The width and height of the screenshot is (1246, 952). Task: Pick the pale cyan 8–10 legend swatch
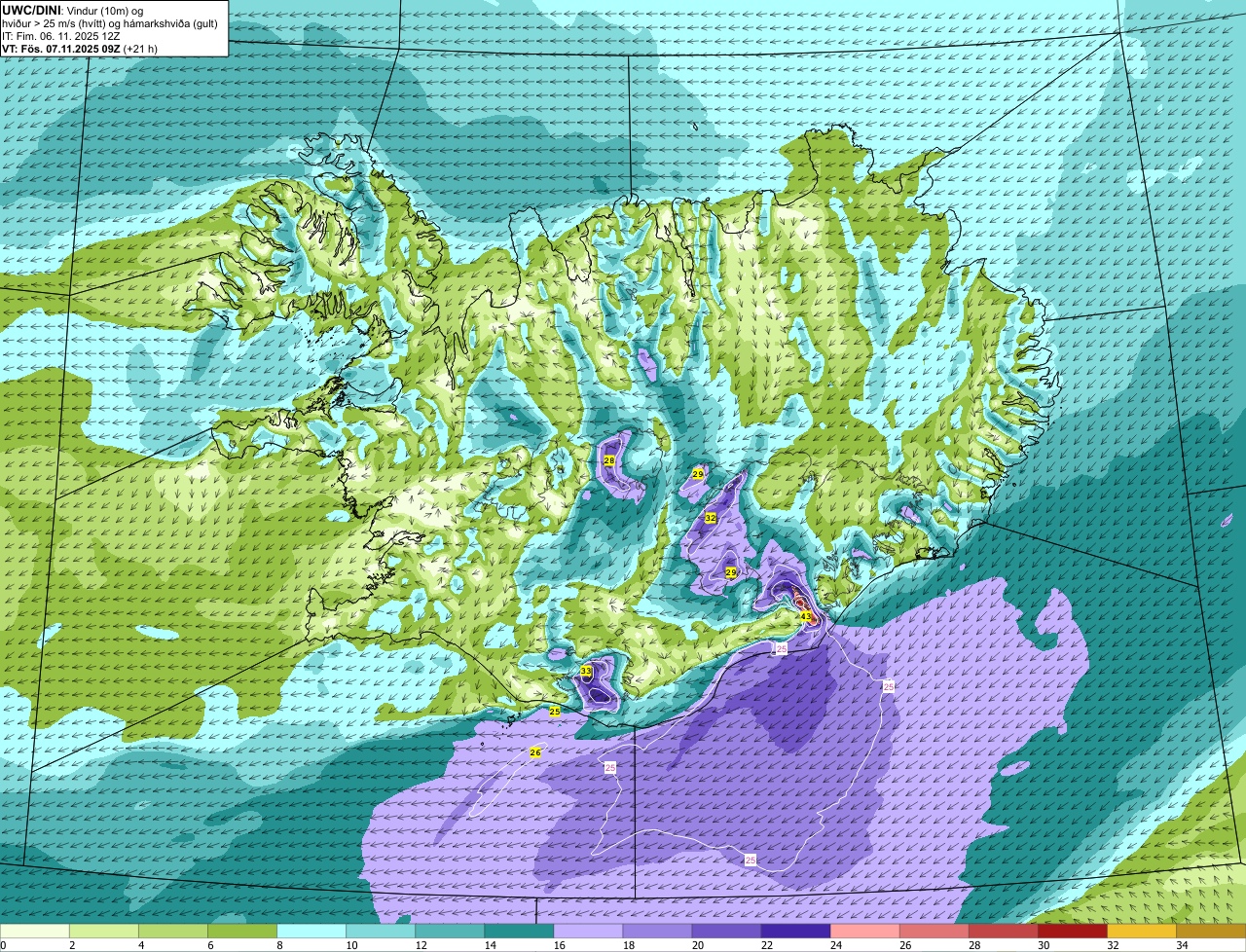click(311, 931)
